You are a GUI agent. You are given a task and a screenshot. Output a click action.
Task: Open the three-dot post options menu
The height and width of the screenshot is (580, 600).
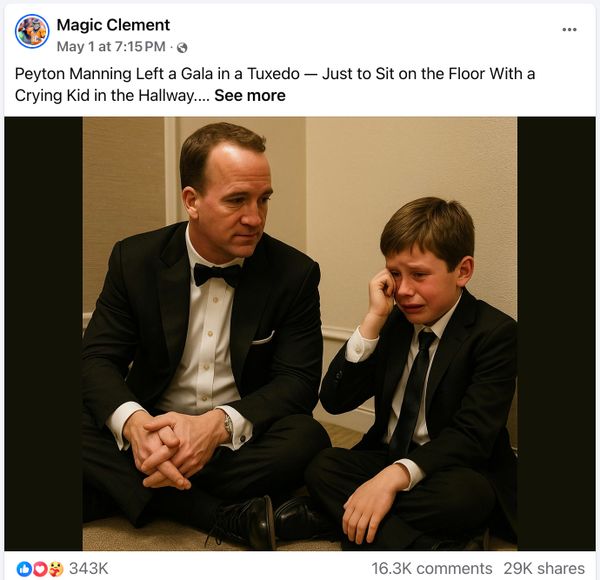[x=569, y=29]
